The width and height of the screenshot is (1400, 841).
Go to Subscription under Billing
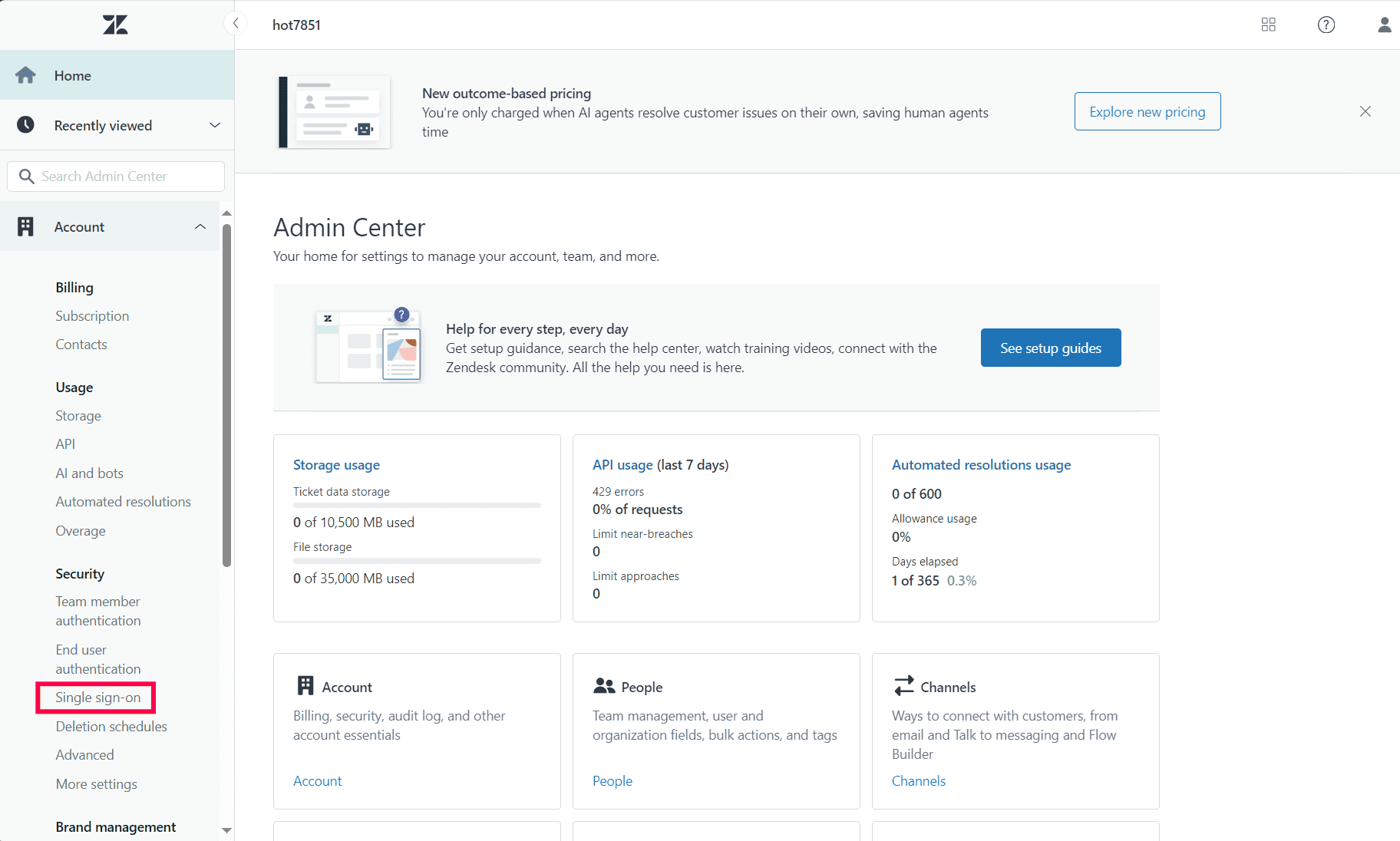[x=92, y=316]
